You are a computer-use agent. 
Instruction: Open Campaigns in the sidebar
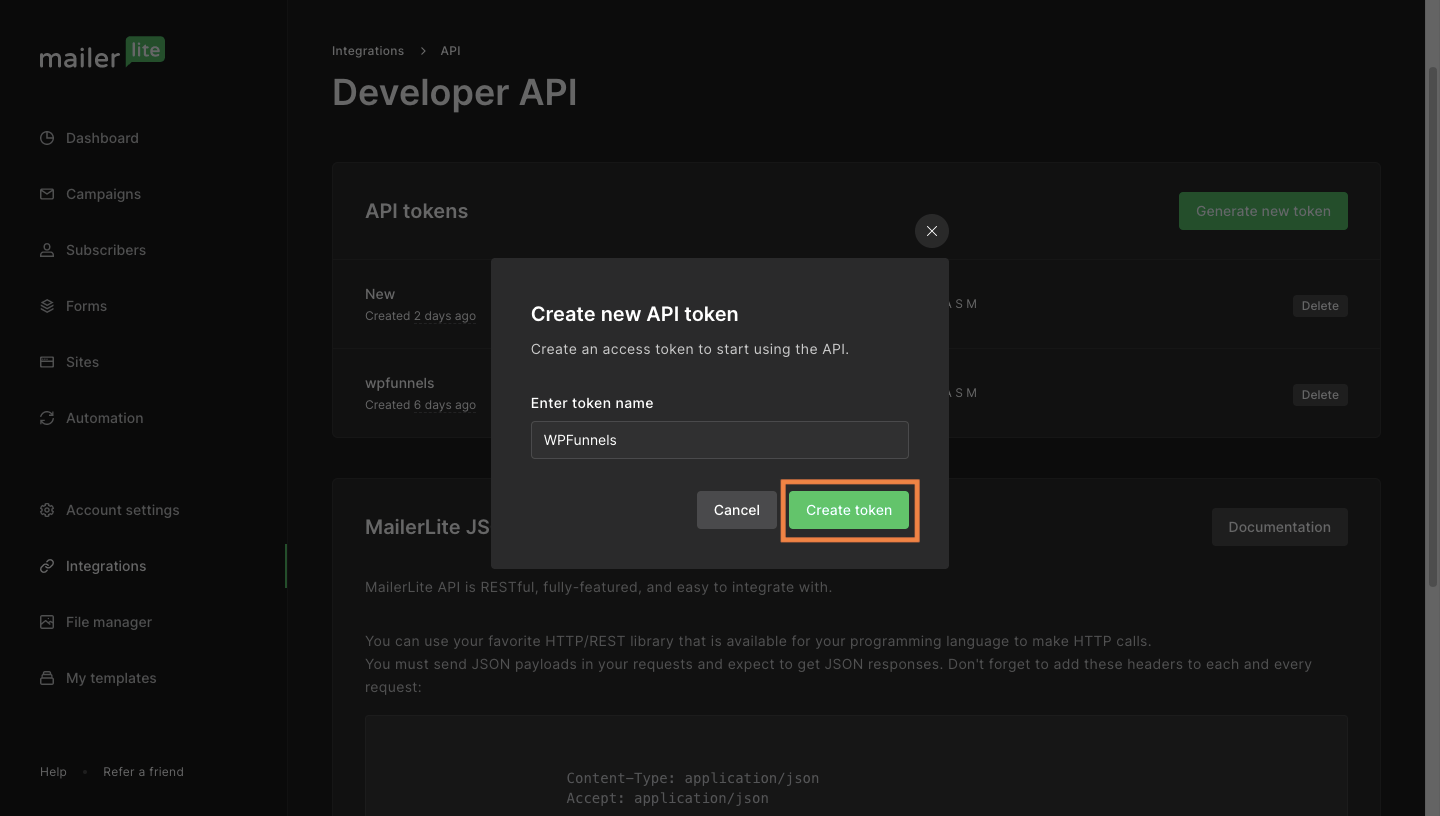pos(103,194)
